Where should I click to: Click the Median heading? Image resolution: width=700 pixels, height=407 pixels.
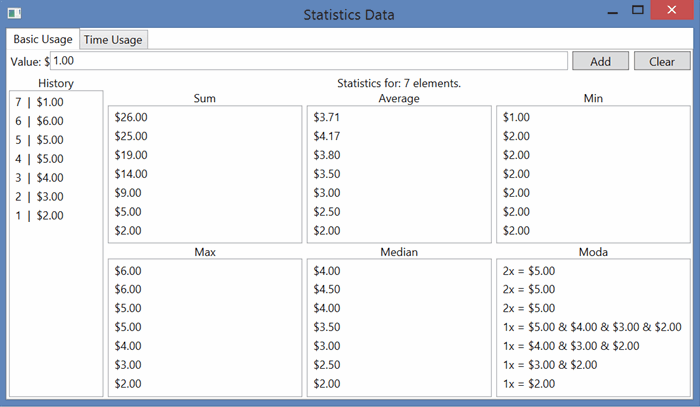(x=399, y=252)
